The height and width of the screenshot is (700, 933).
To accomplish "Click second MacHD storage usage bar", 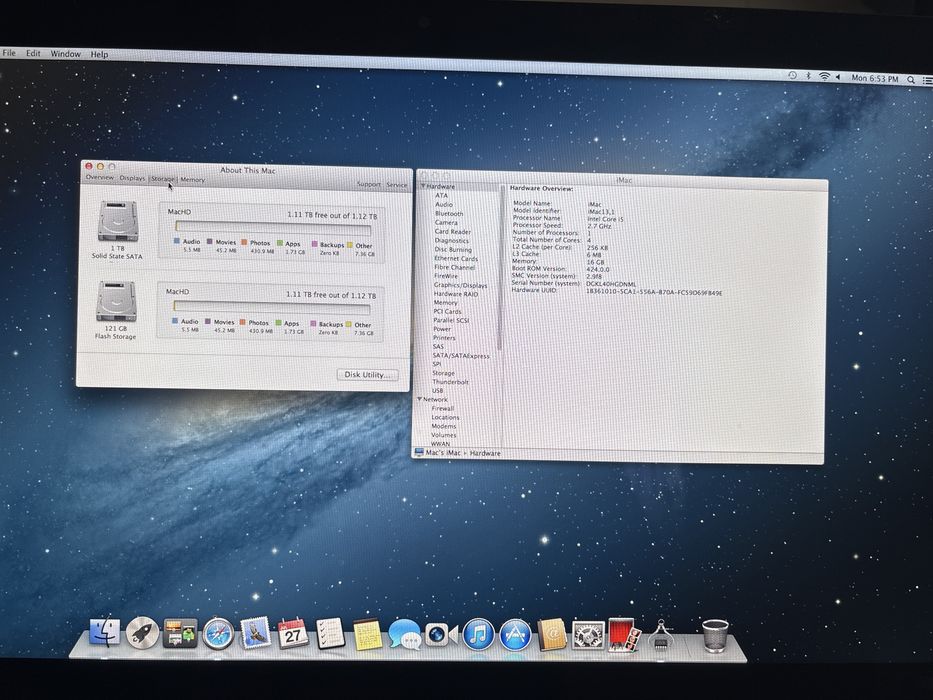I will [x=272, y=307].
